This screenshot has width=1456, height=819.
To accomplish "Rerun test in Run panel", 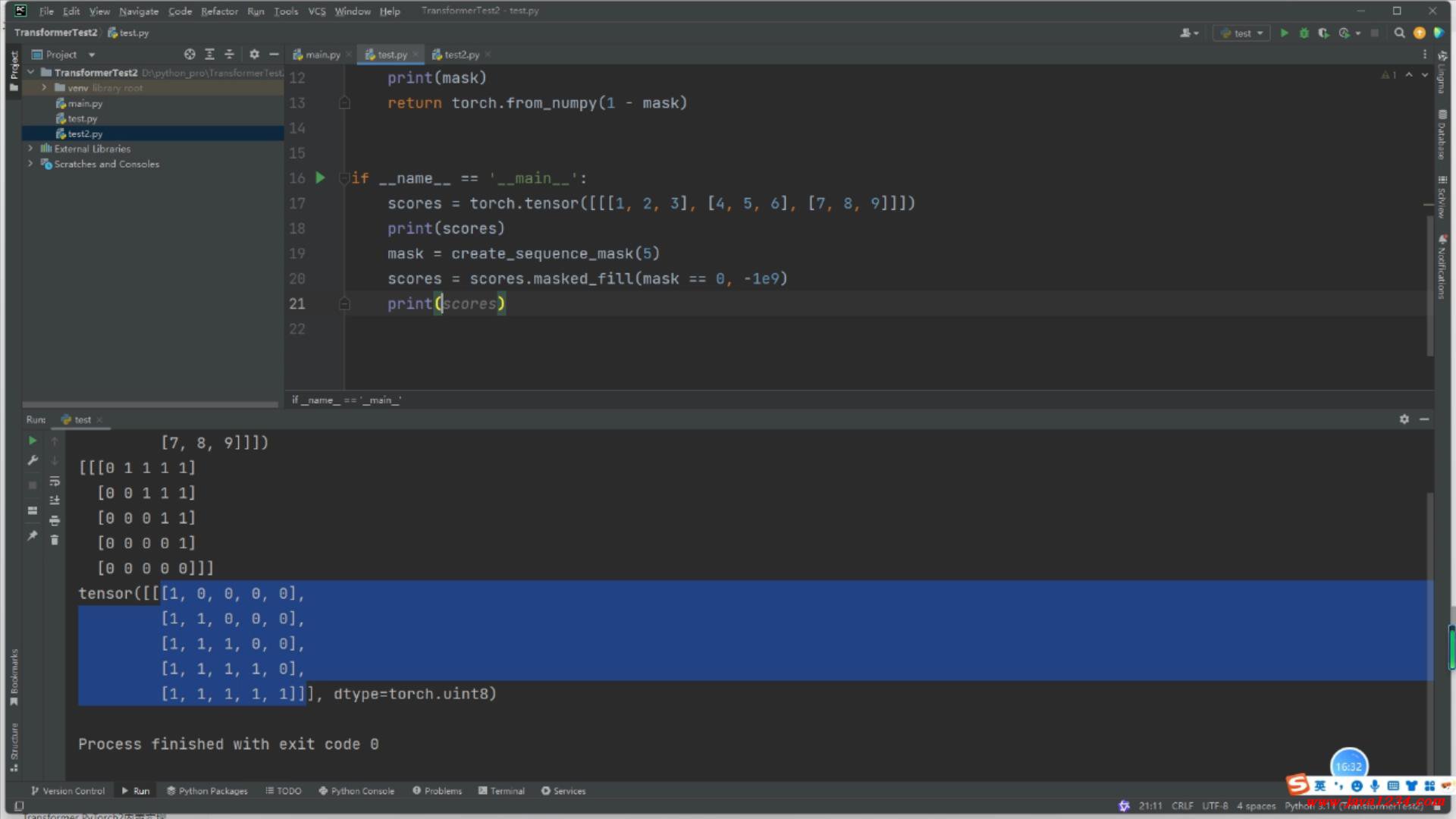I will point(33,441).
